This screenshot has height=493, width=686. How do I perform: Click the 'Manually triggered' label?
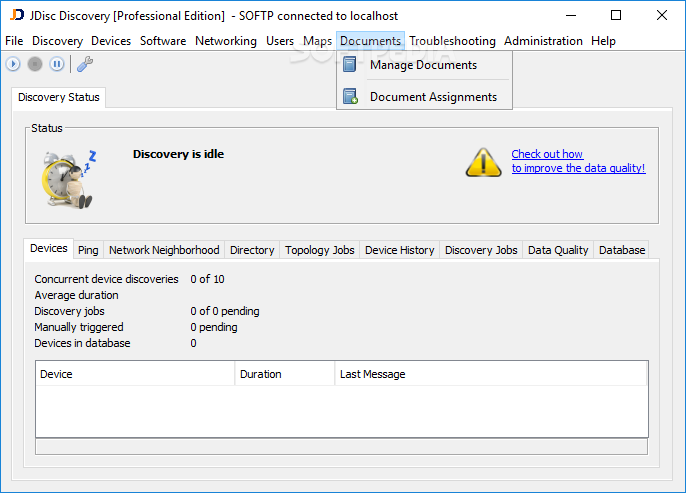coord(79,327)
